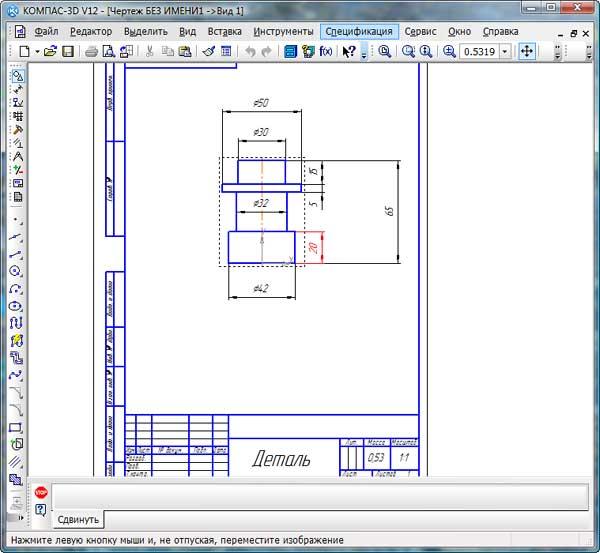Click the Cut scissors icon
Image resolution: width=600 pixels, height=553 pixels.
pos(150,51)
